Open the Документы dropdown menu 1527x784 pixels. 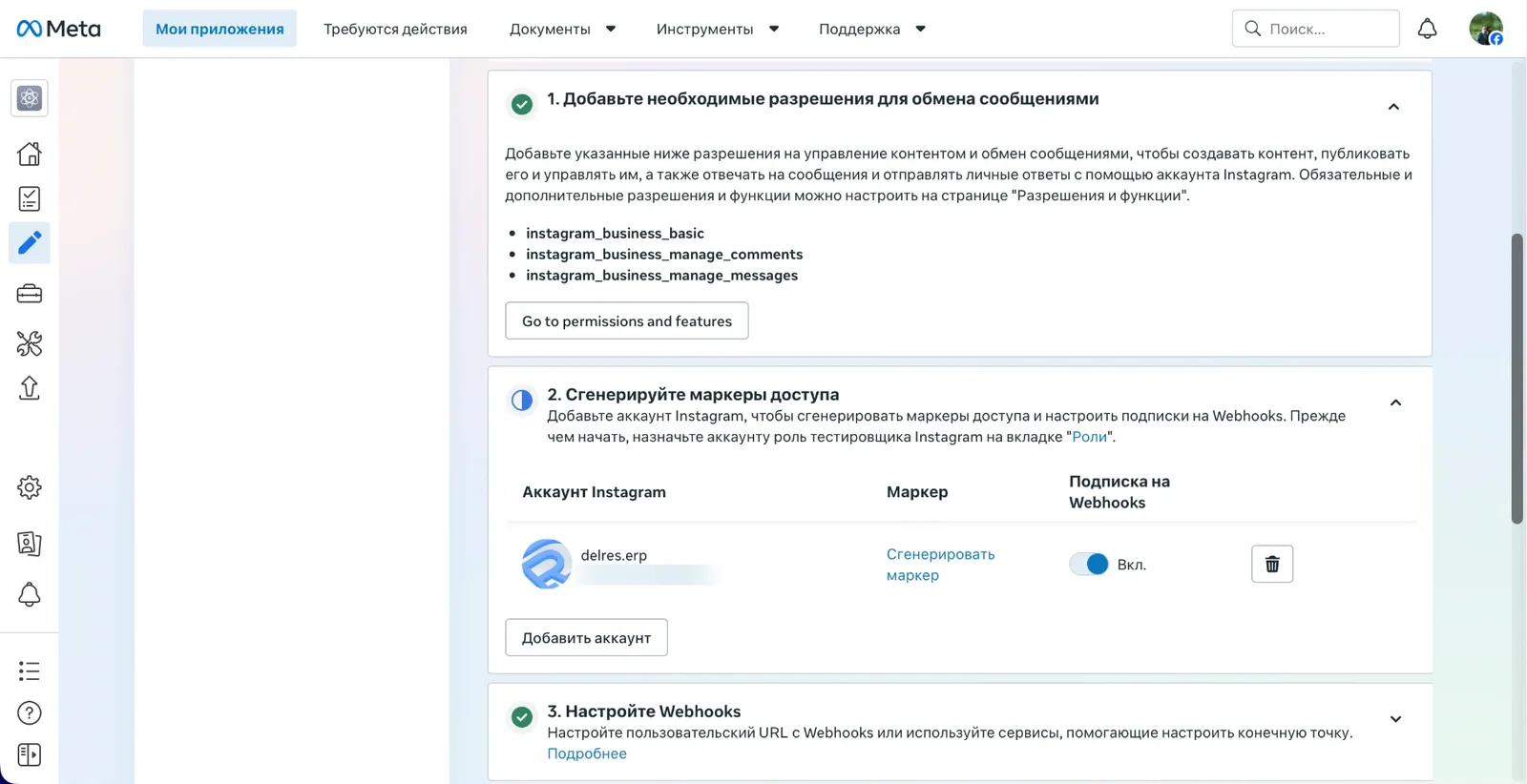[x=562, y=29]
